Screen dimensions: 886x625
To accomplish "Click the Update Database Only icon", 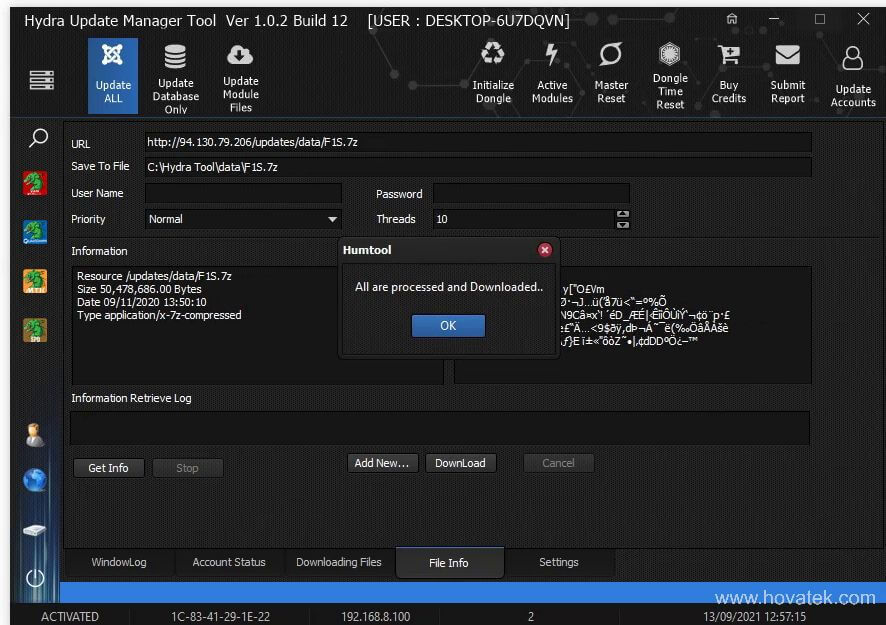I will point(175,75).
